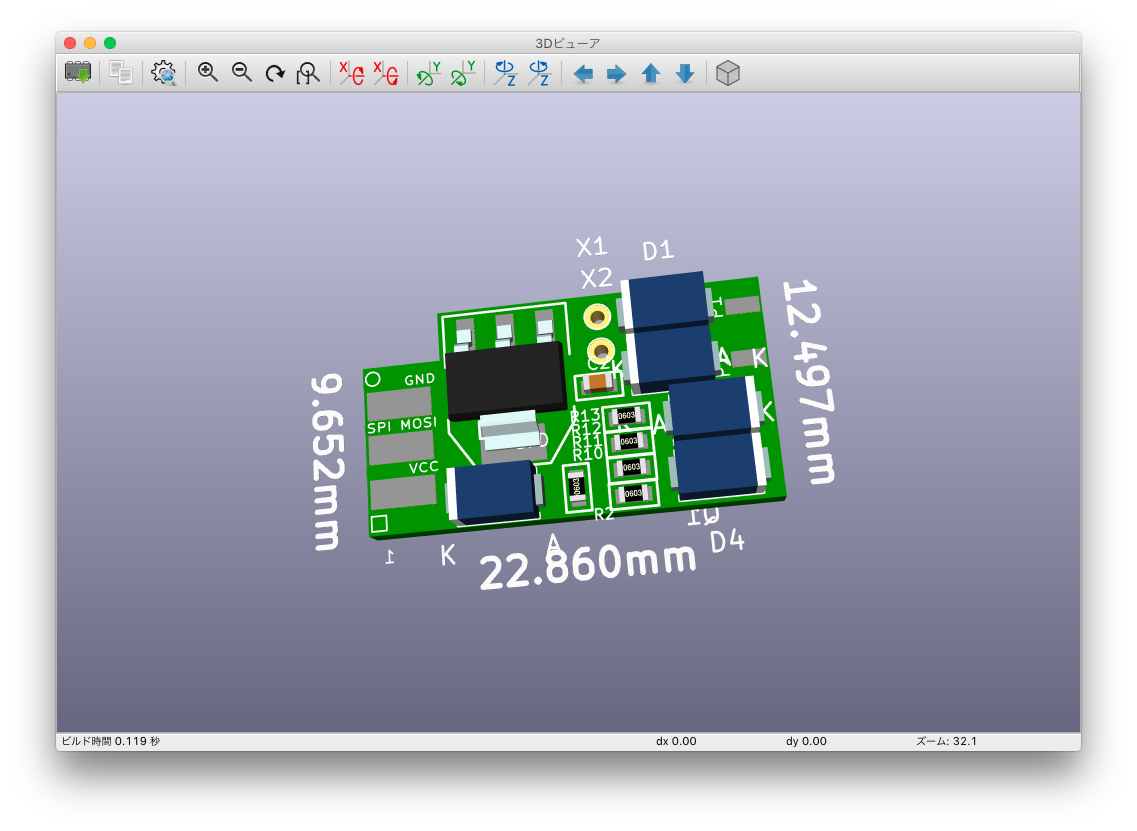Close the 3D viewer window
This screenshot has width=1137, height=831.
(x=70, y=43)
